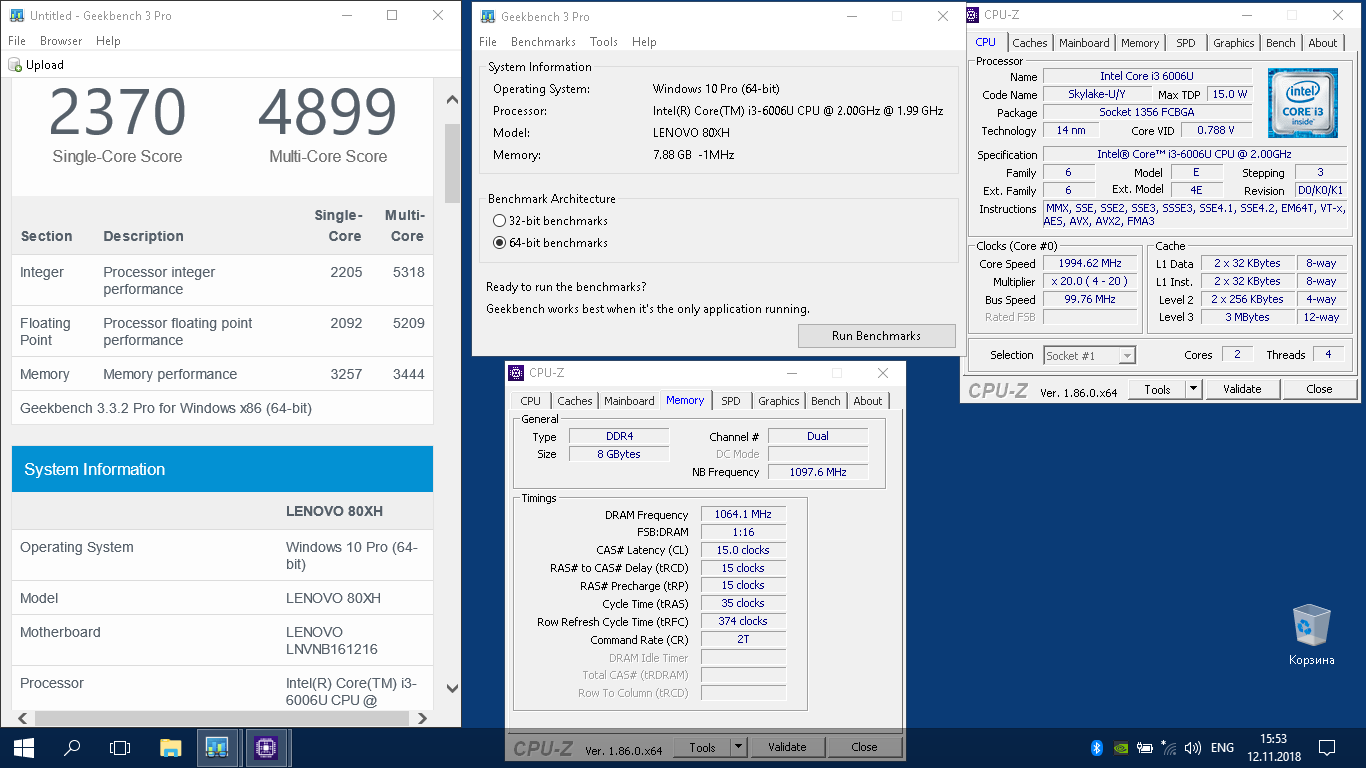Viewport: 1366px width, 768px height.
Task: Expand Tools dropdown arrow in CPU-Z Memory window
Action: pyautogui.click(x=739, y=747)
